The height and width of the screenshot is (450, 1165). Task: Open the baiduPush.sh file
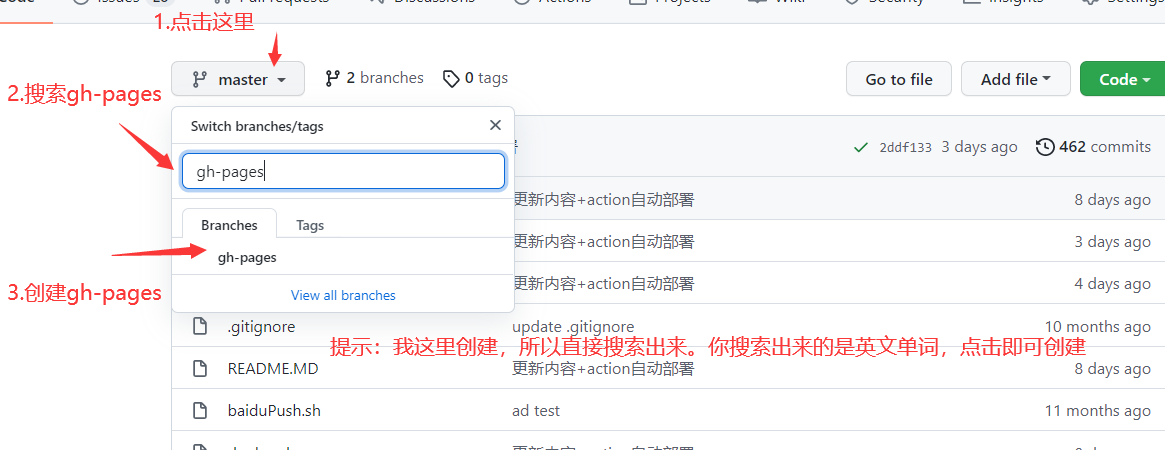tap(274, 410)
